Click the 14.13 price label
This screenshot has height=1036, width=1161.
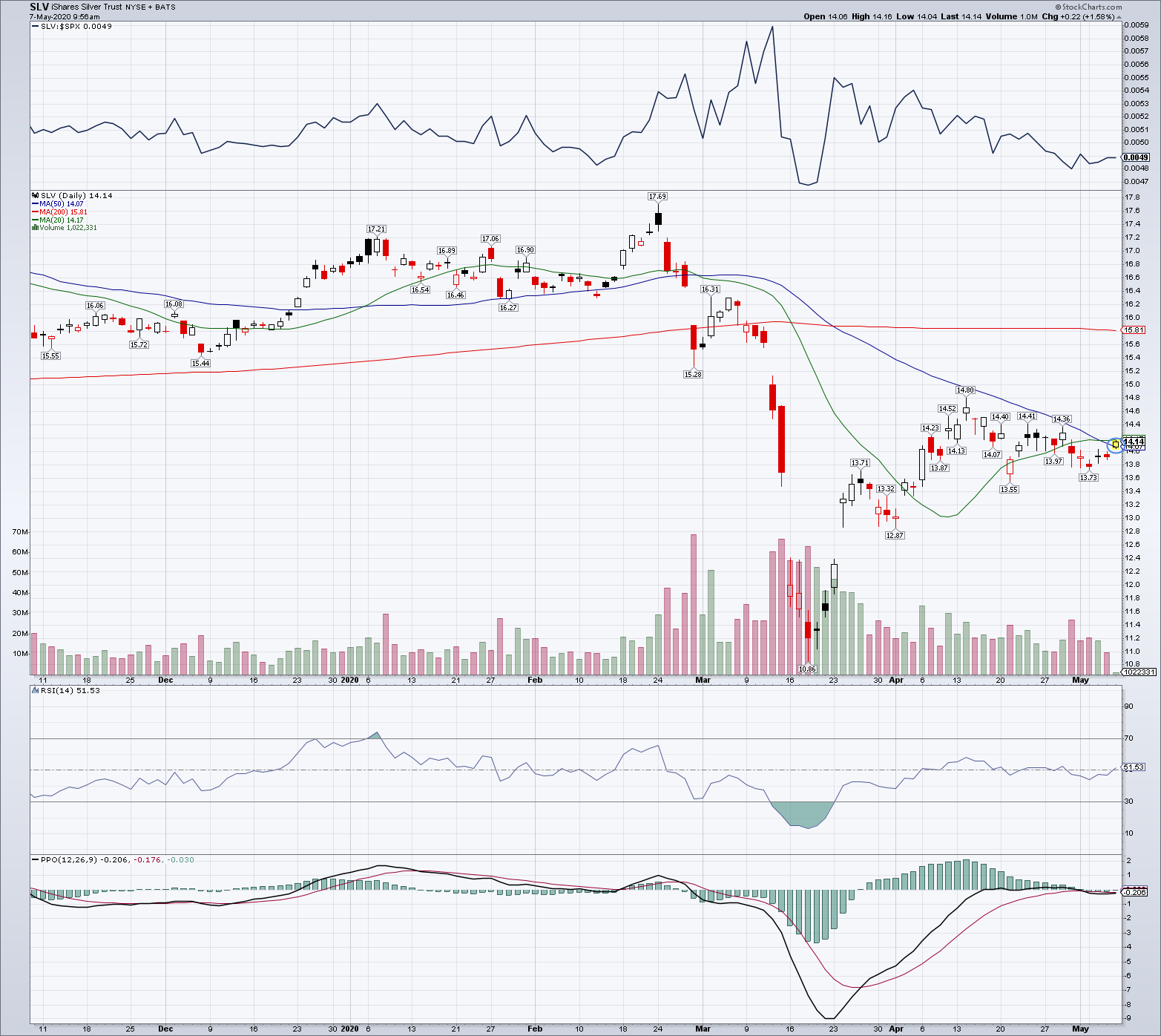click(956, 451)
